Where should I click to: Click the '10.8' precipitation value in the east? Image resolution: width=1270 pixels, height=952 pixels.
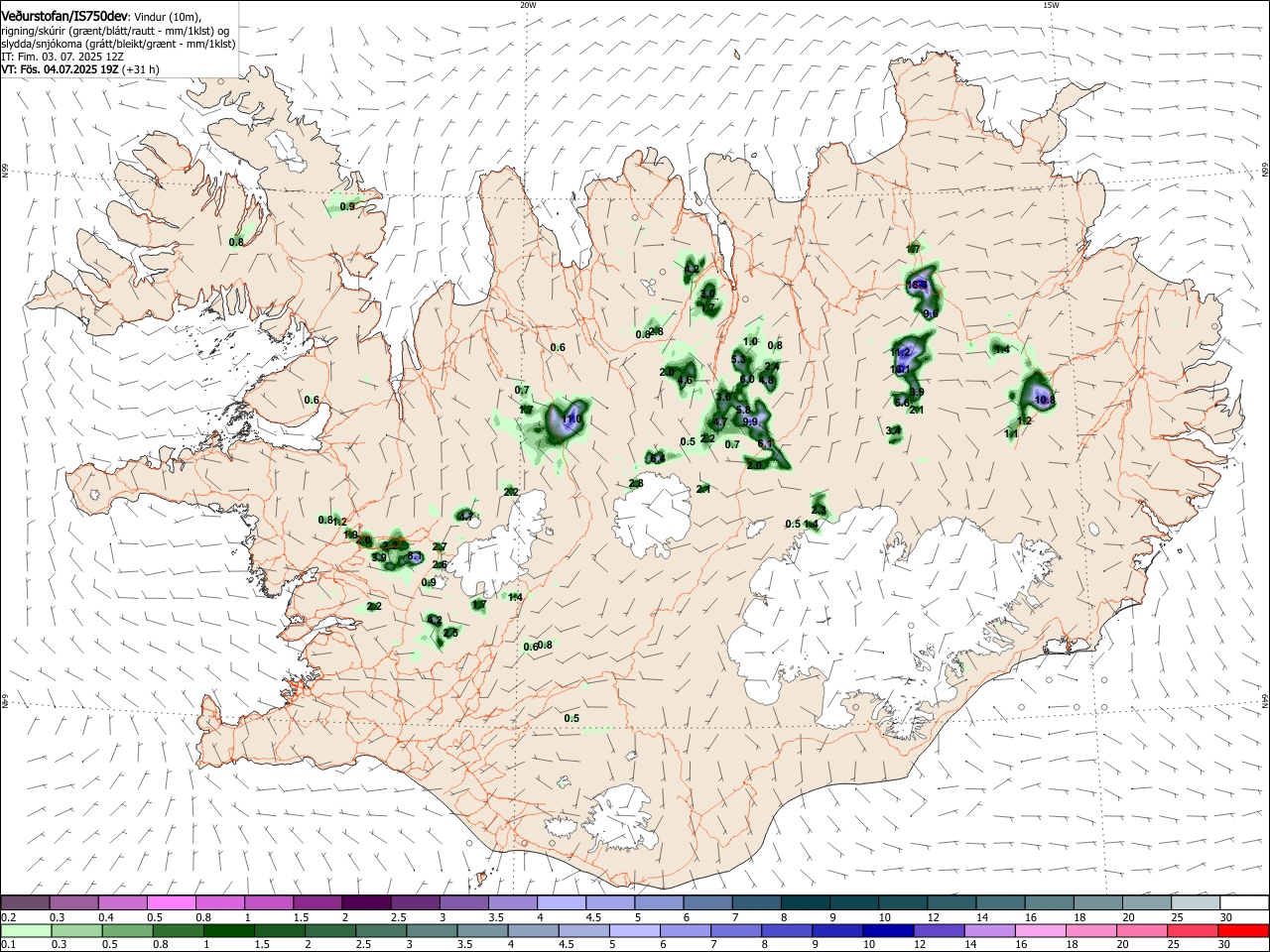pyautogui.click(x=1044, y=400)
